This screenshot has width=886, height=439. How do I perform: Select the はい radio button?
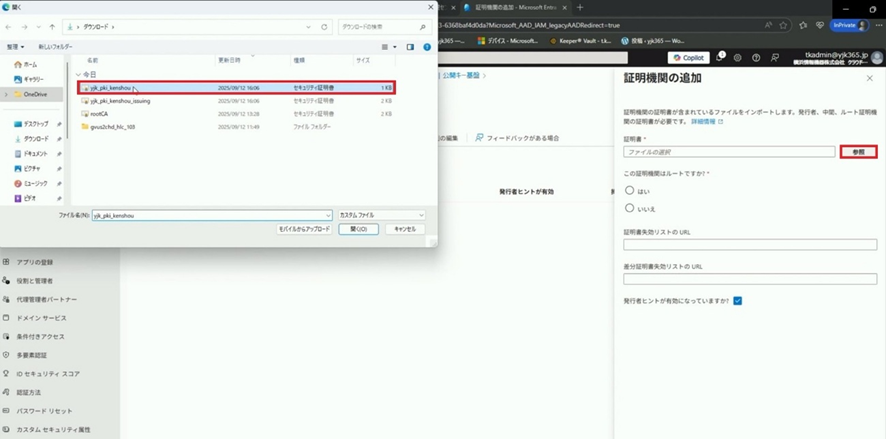(629, 190)
